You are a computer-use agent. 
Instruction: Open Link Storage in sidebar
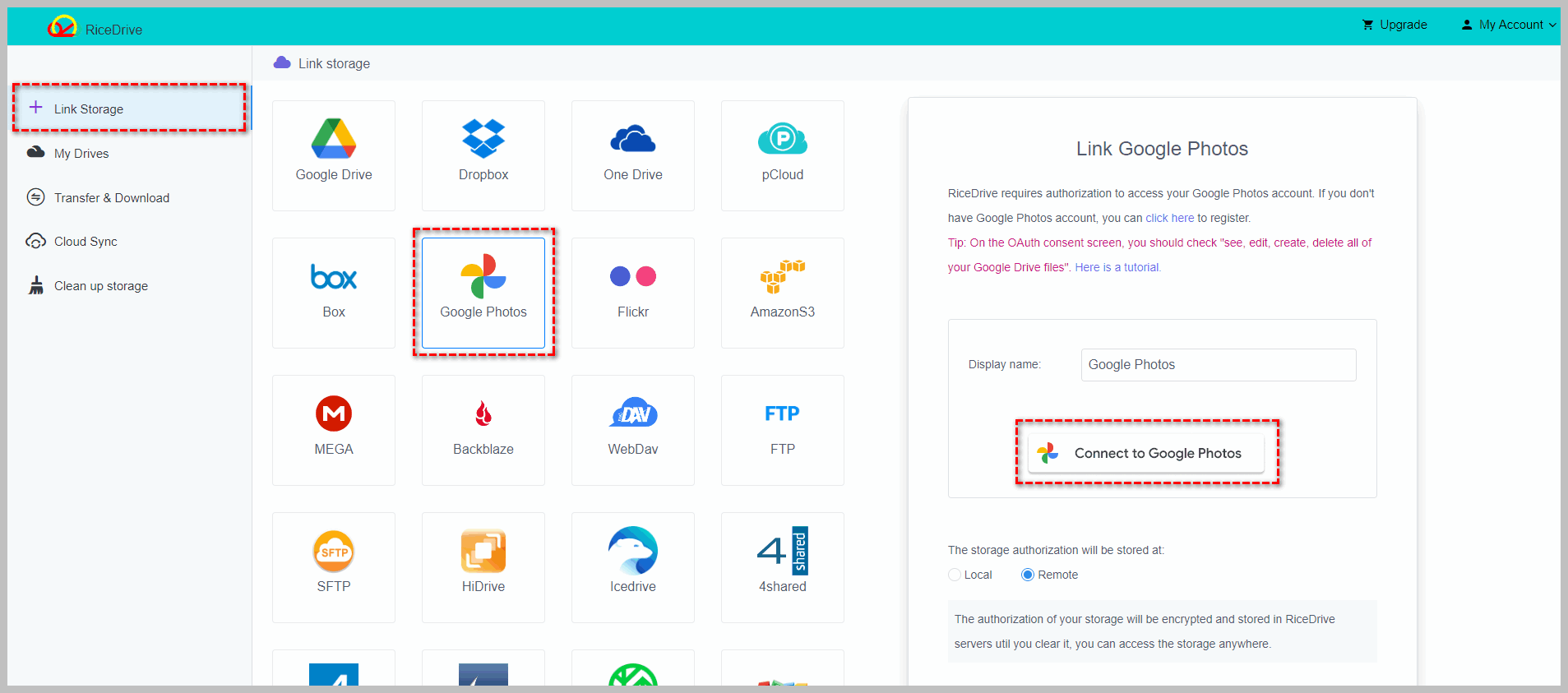point(130,109)
